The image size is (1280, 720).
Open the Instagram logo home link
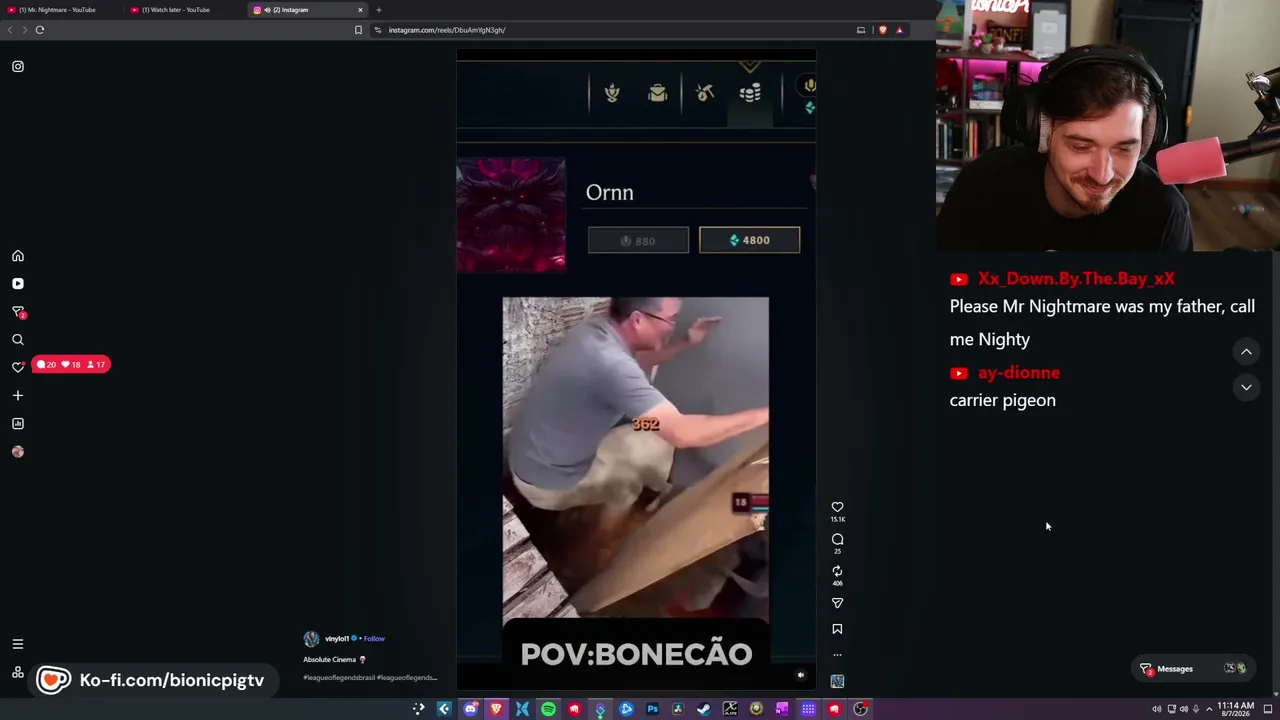18,66
